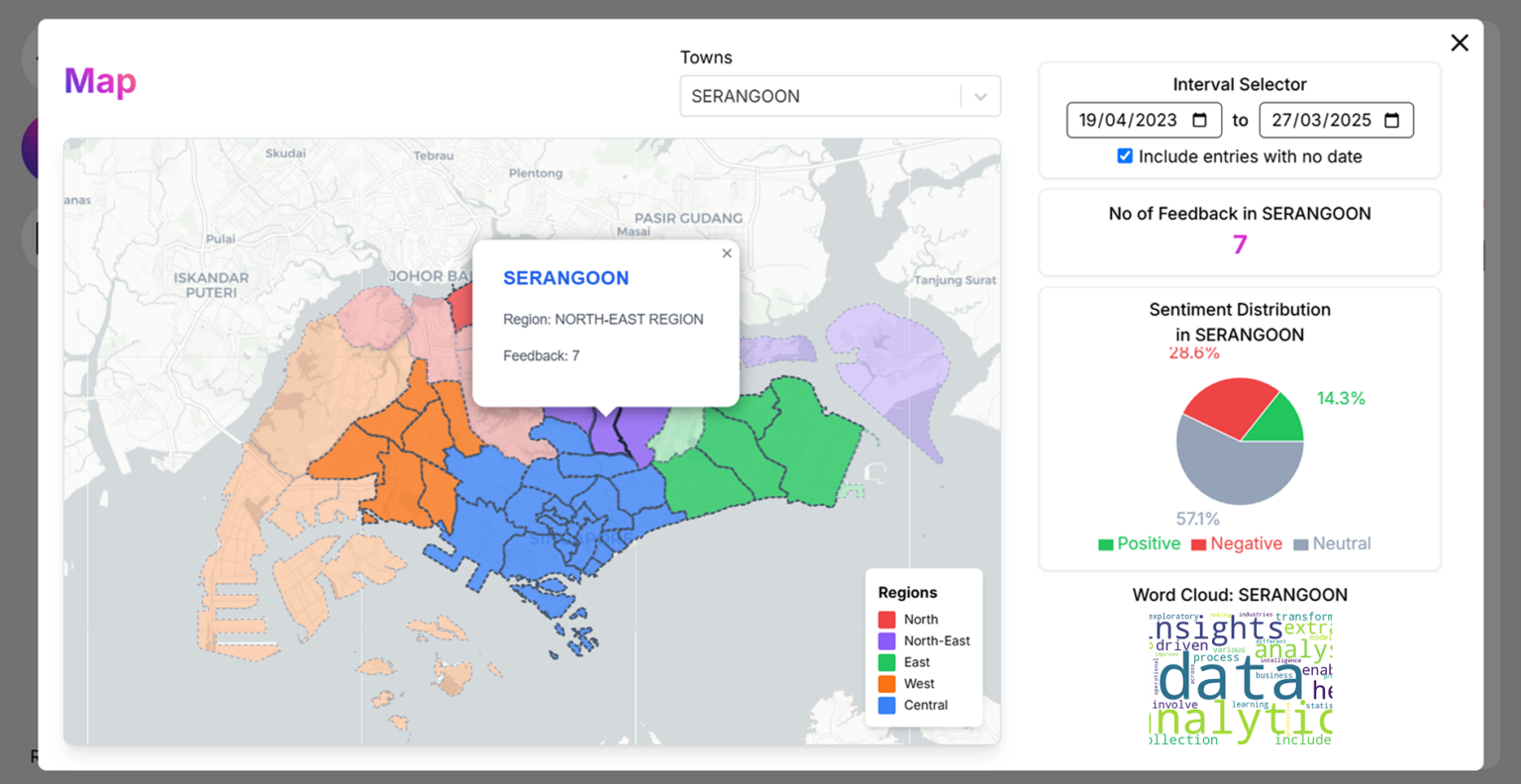
Task: Close the SERANGOON map popup
Action: [x=727, y=253]
